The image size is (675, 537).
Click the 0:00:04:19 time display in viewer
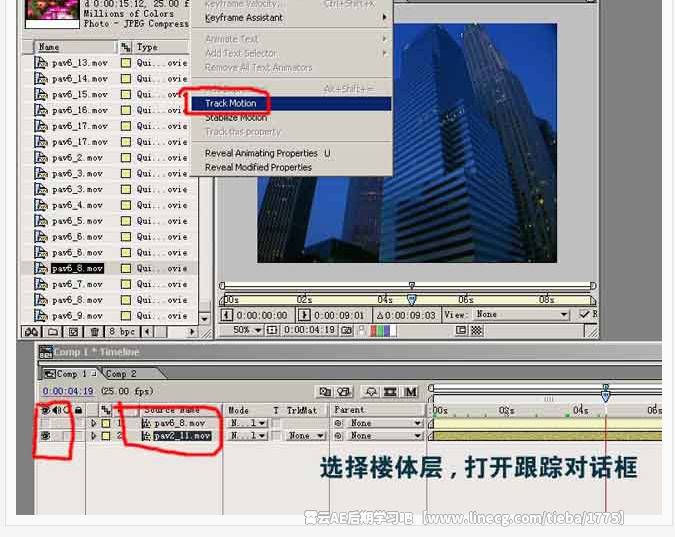coord(309,330)
